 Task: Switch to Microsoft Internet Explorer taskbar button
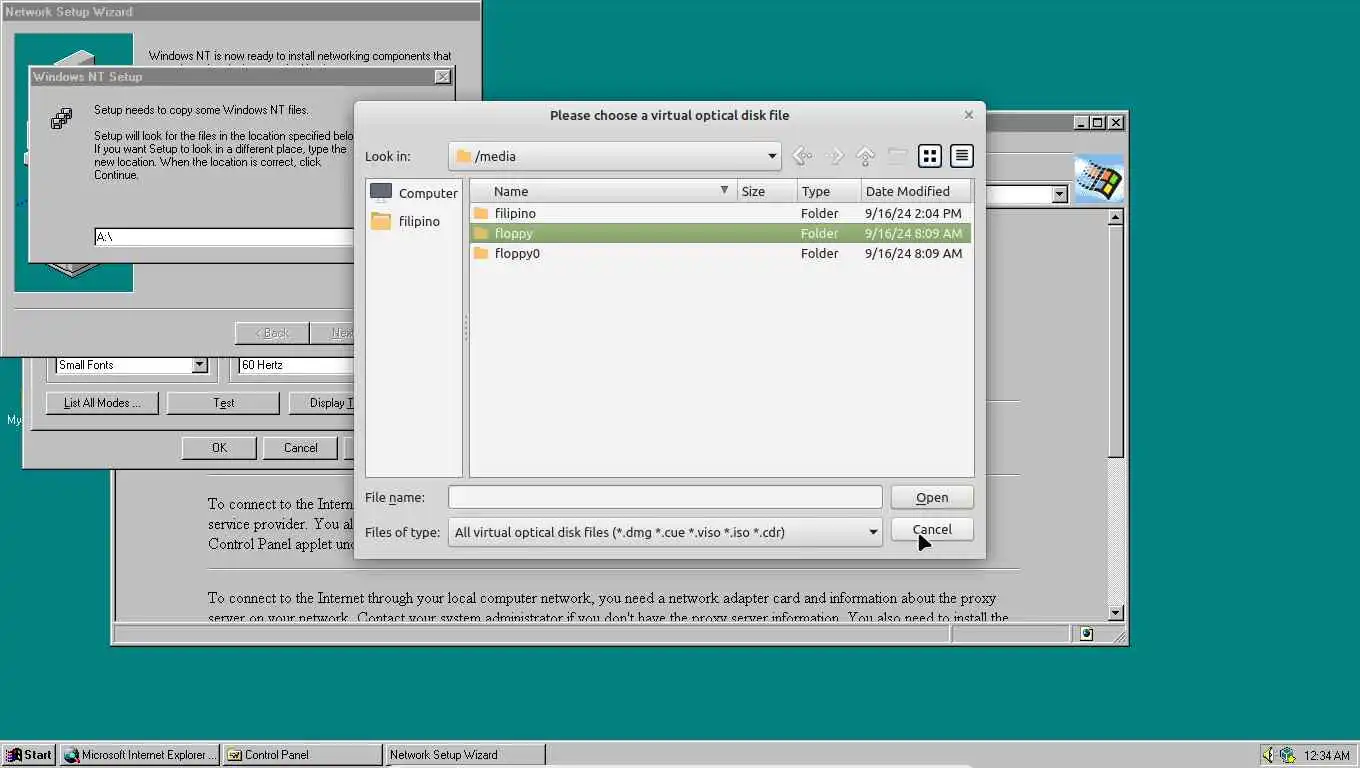139,755
